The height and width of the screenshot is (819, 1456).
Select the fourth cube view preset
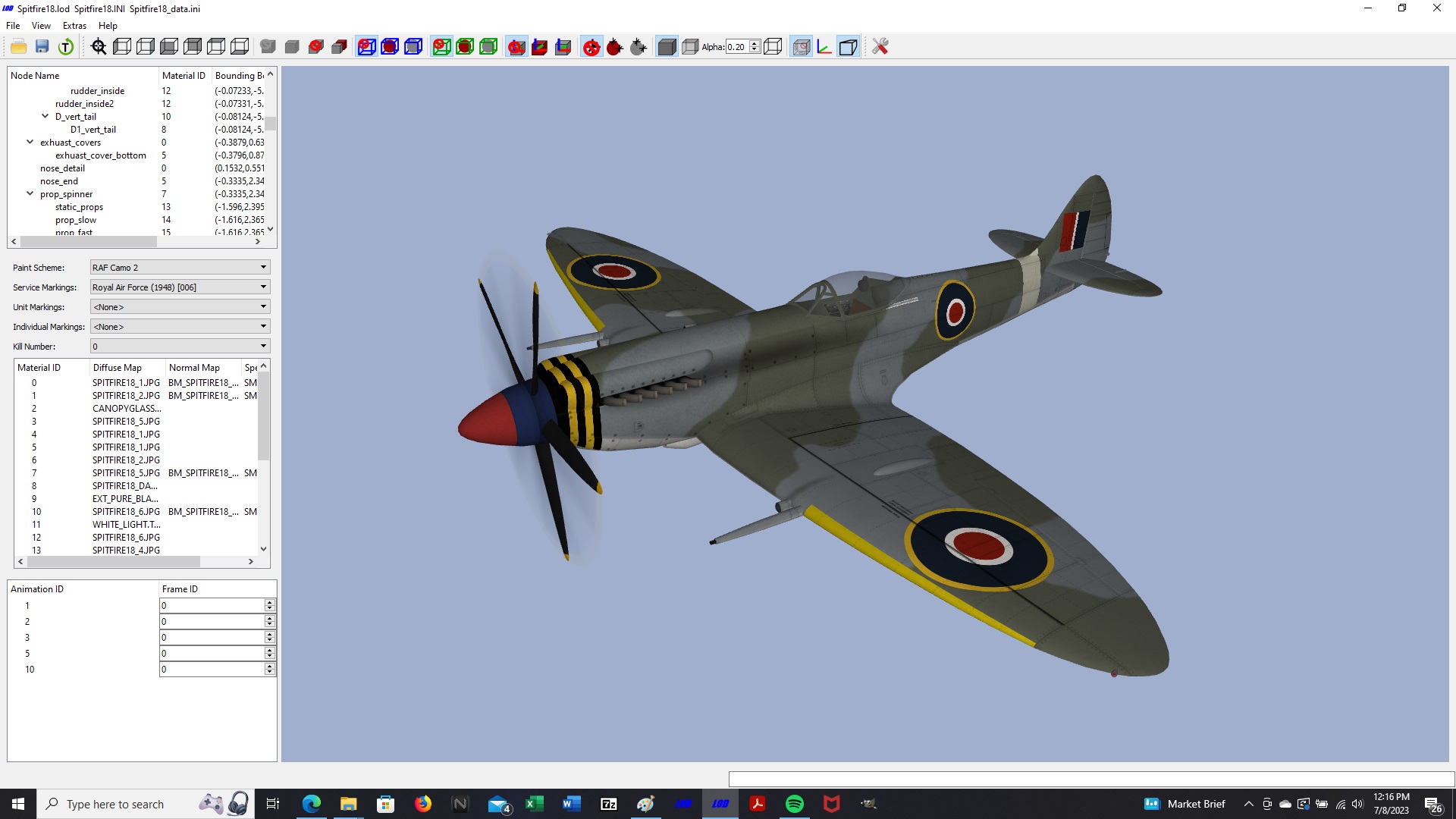(x=193, y=47)
